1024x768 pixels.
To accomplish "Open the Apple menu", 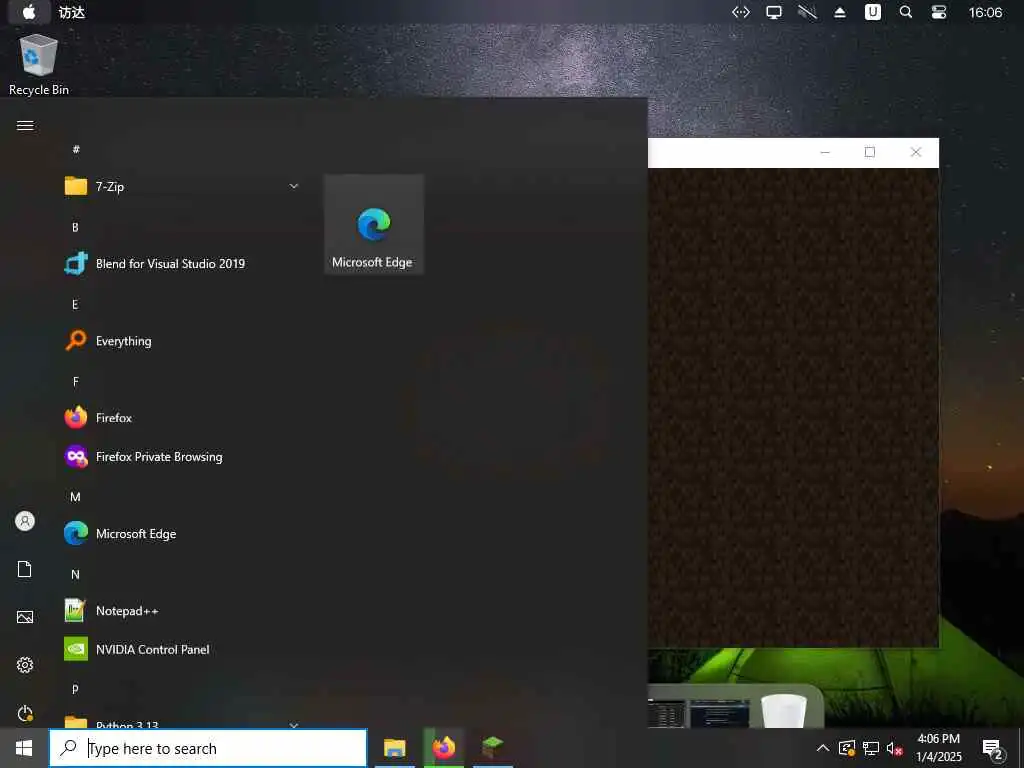I will coord(29,12).
